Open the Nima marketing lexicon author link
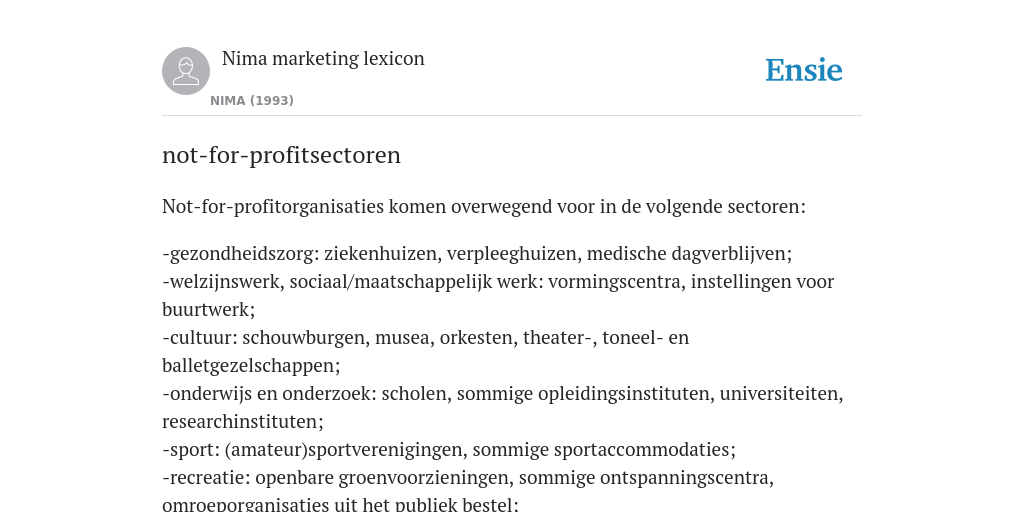This screenshot has height=512, width=1024. coord(323,58)
